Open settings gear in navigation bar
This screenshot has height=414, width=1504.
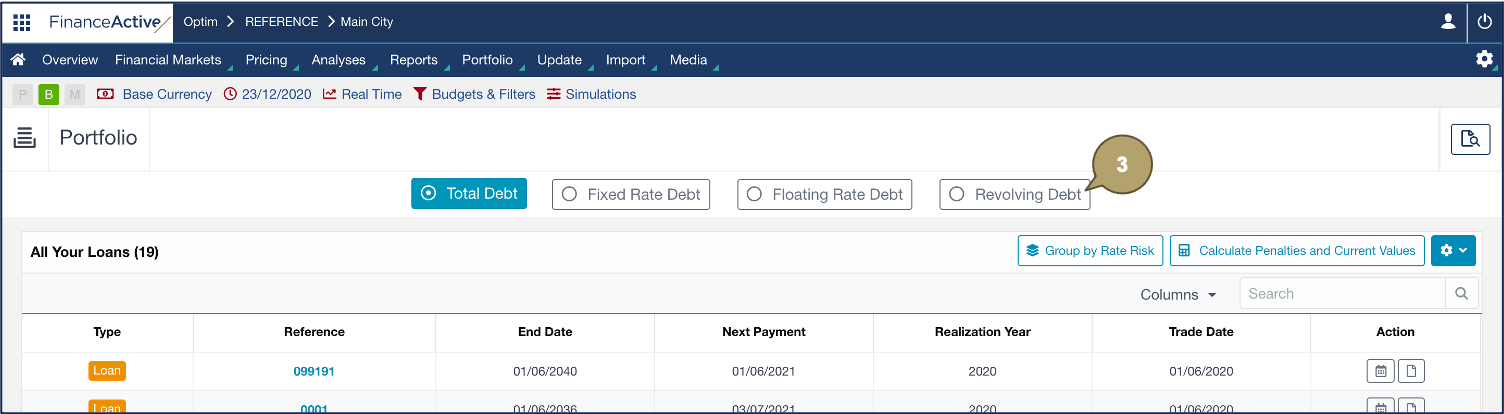point(1484,59)
